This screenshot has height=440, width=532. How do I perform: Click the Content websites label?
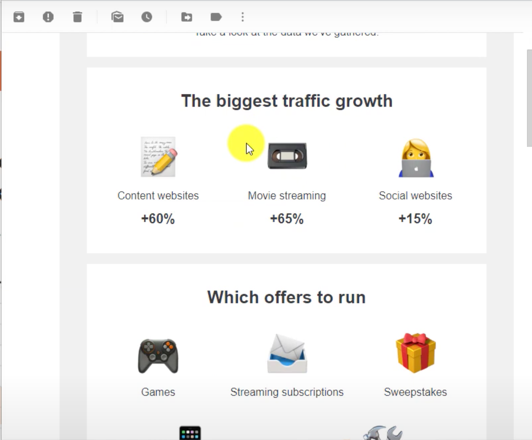pyautogui.click(x=158, y=196)
